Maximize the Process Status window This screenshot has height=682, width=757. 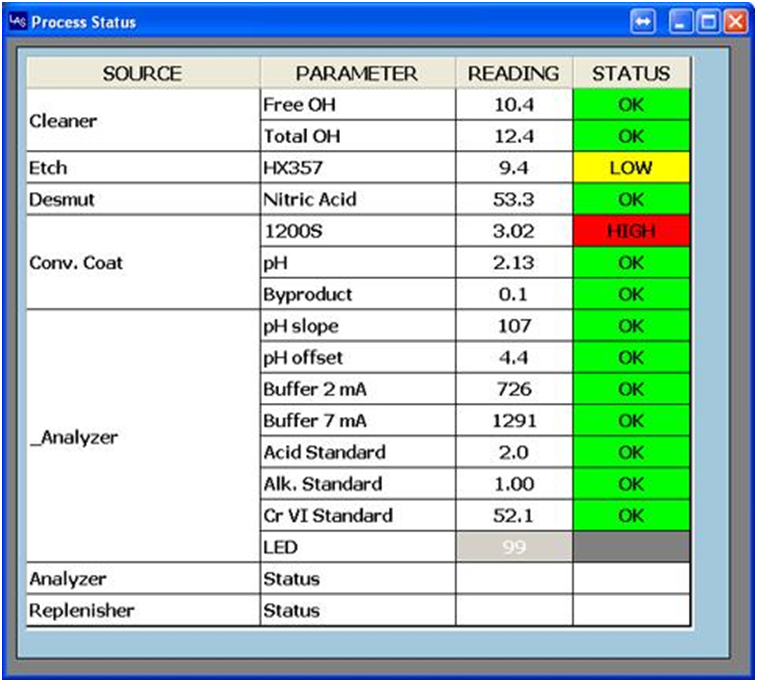click(x=708, y=22)
